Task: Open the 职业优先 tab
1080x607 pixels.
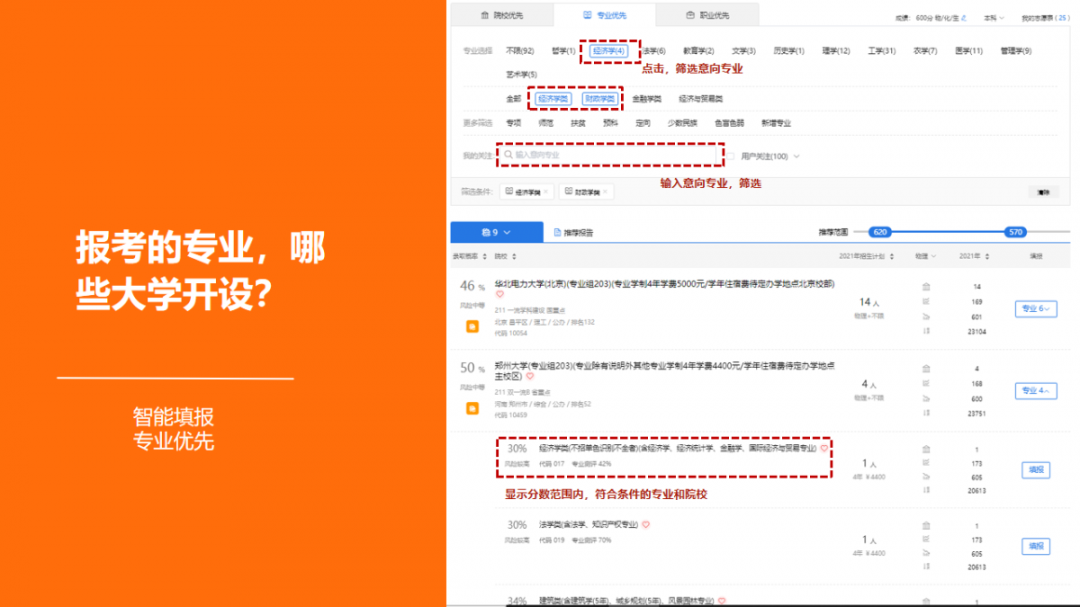Action: tap(707, 15)
